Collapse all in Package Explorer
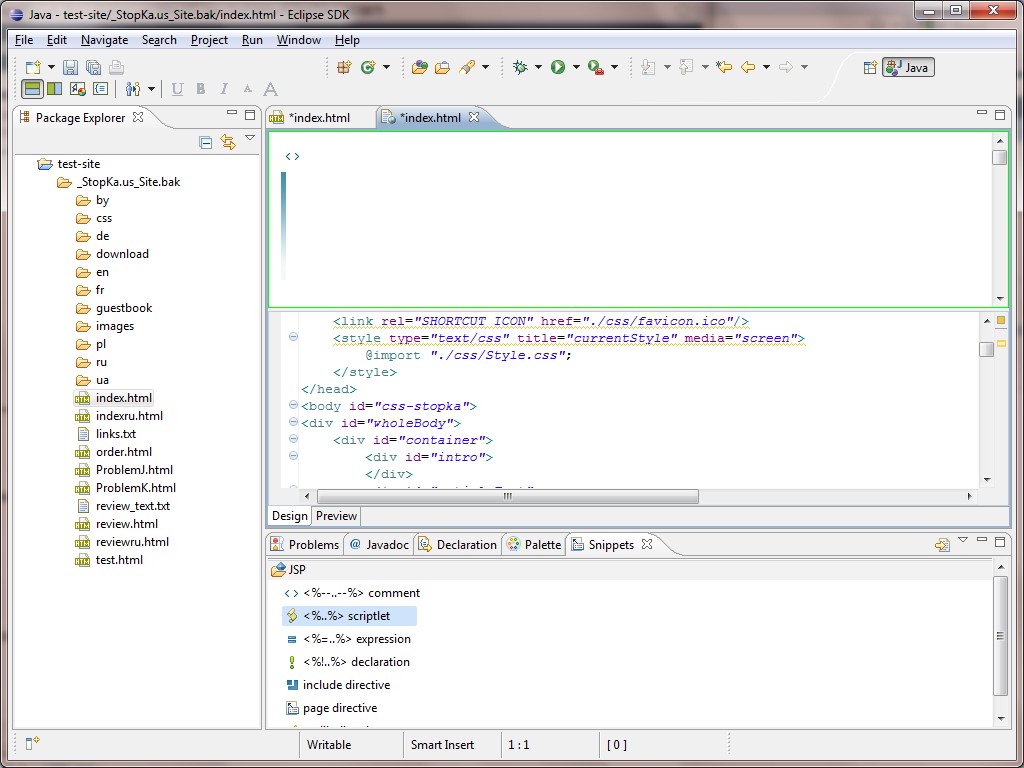Viewport: 1024px width, 768px height. 206,143
